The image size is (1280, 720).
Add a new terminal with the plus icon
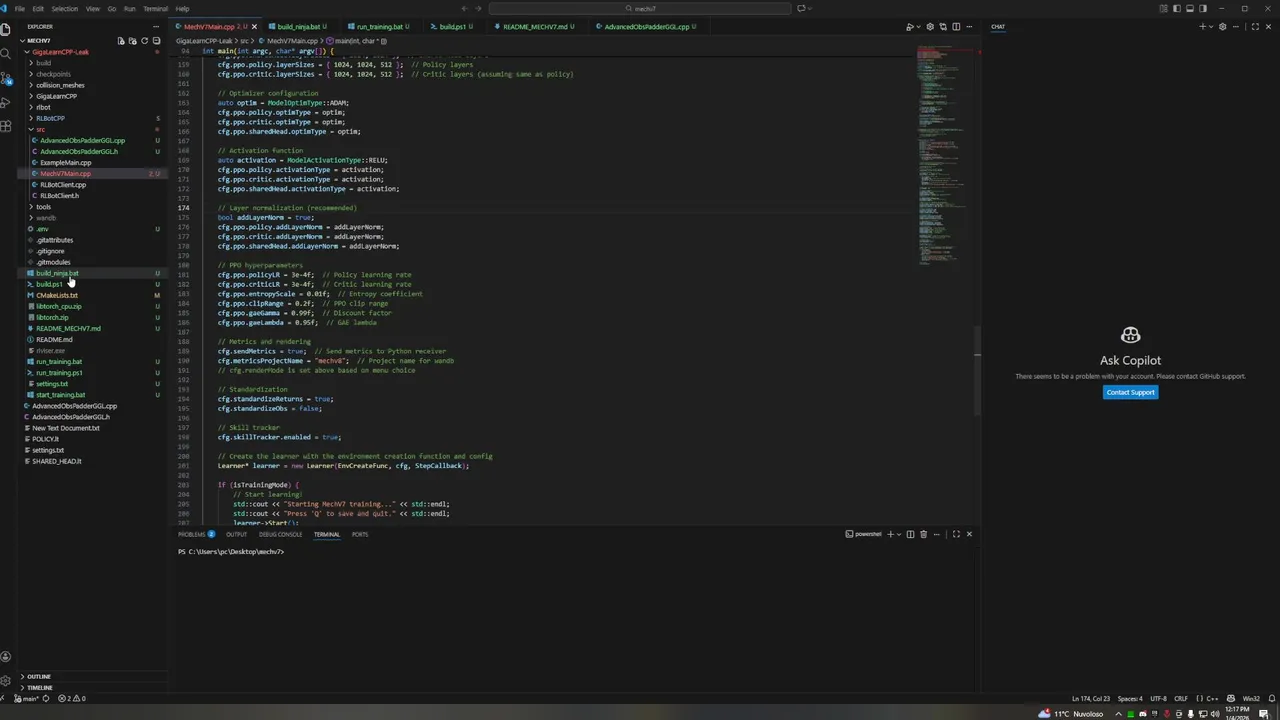(x=890, y=534)
